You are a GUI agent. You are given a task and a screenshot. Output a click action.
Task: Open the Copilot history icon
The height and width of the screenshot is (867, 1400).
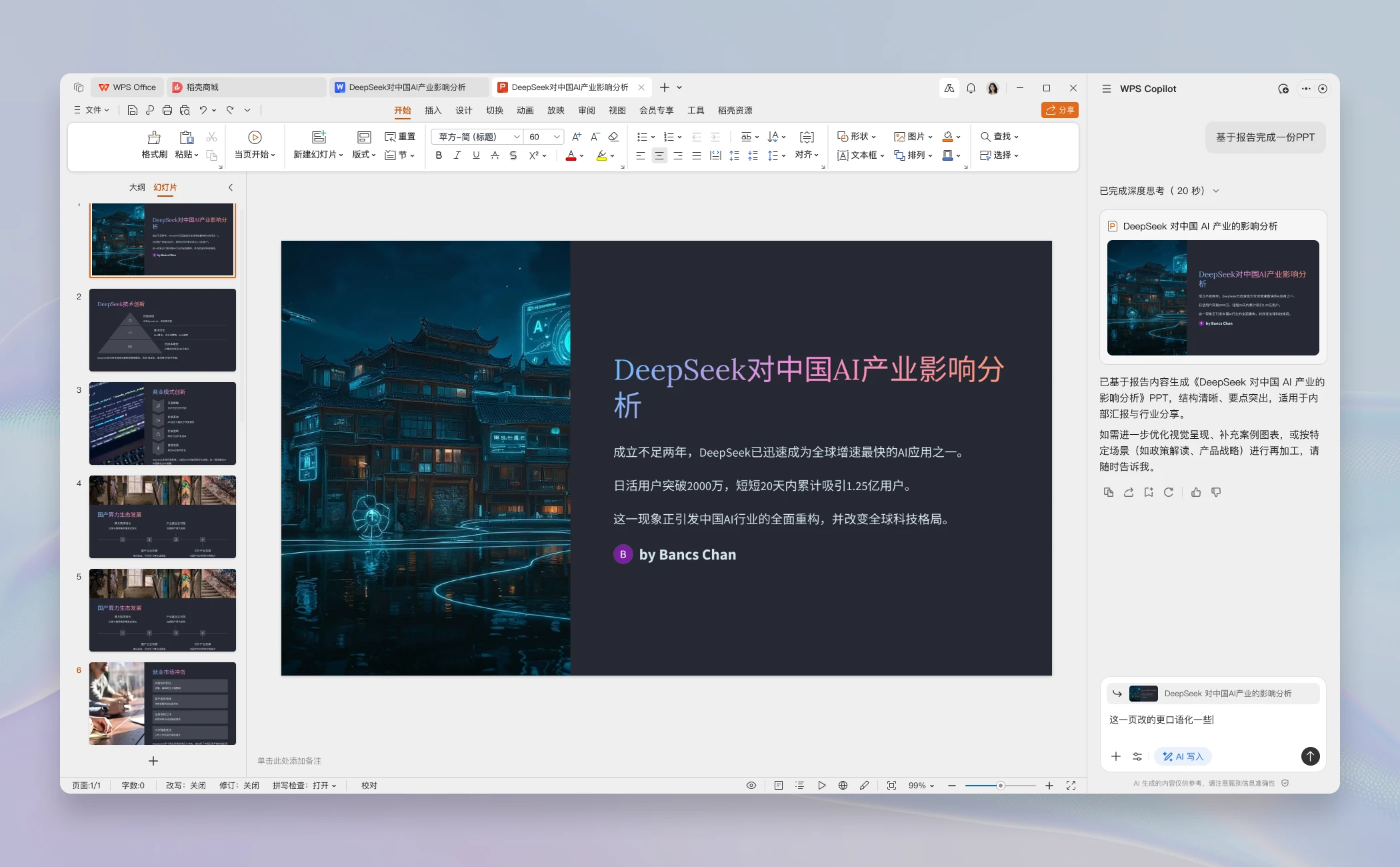click(x=1283, y=89)
